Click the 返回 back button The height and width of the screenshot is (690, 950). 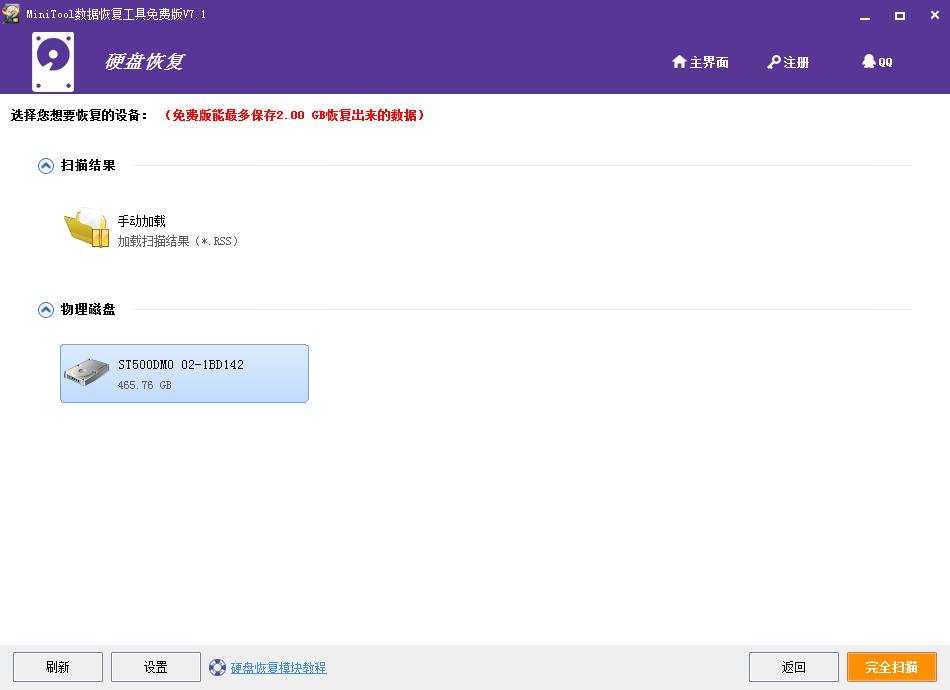[x=794, y=667]
